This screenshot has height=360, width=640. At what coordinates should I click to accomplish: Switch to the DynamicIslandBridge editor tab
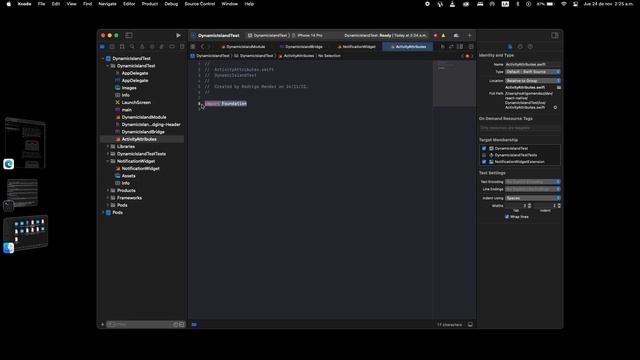coord(301,47)
